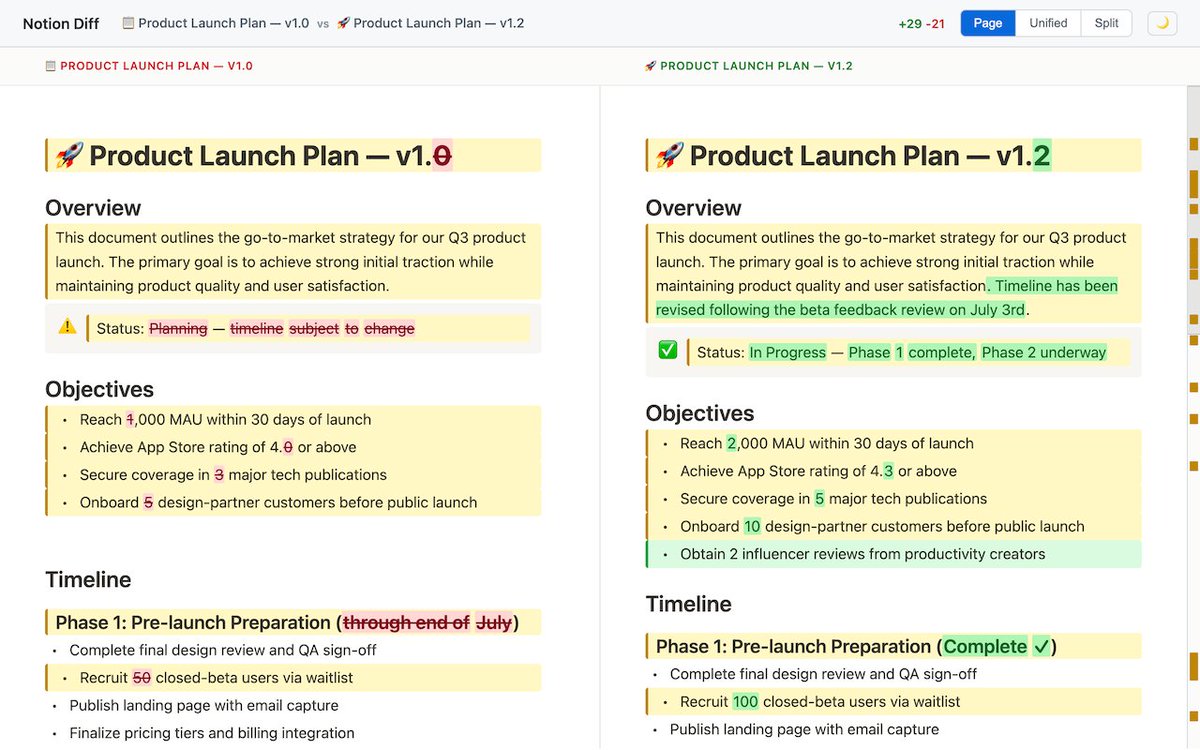1200x750 pixels.
Task: Click 'Product Launch Plan — v1.2' title in the top bar
Action: [439, 23]
